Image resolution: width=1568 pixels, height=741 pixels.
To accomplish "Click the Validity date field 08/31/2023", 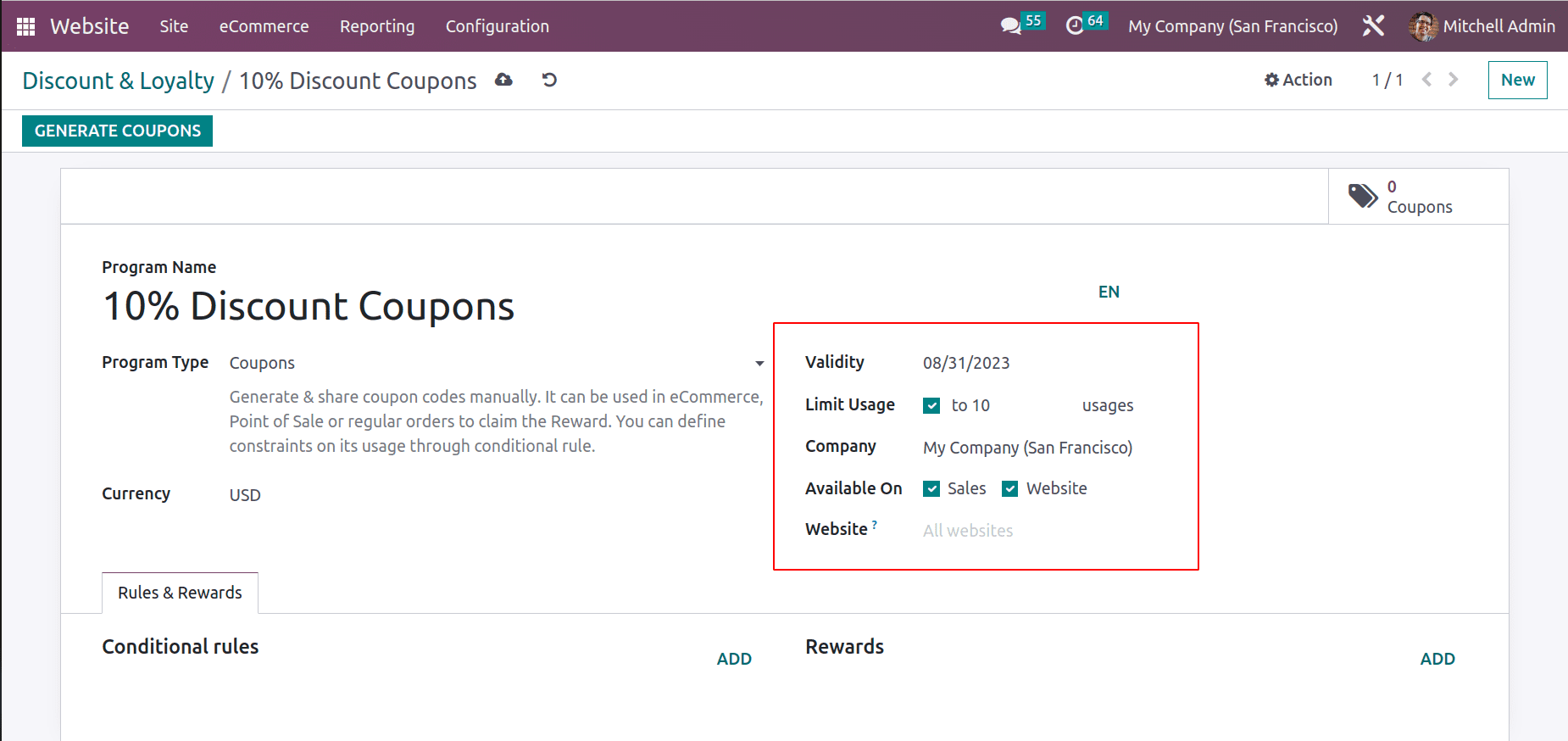I will pyautogui.click(x=966, y=363).
